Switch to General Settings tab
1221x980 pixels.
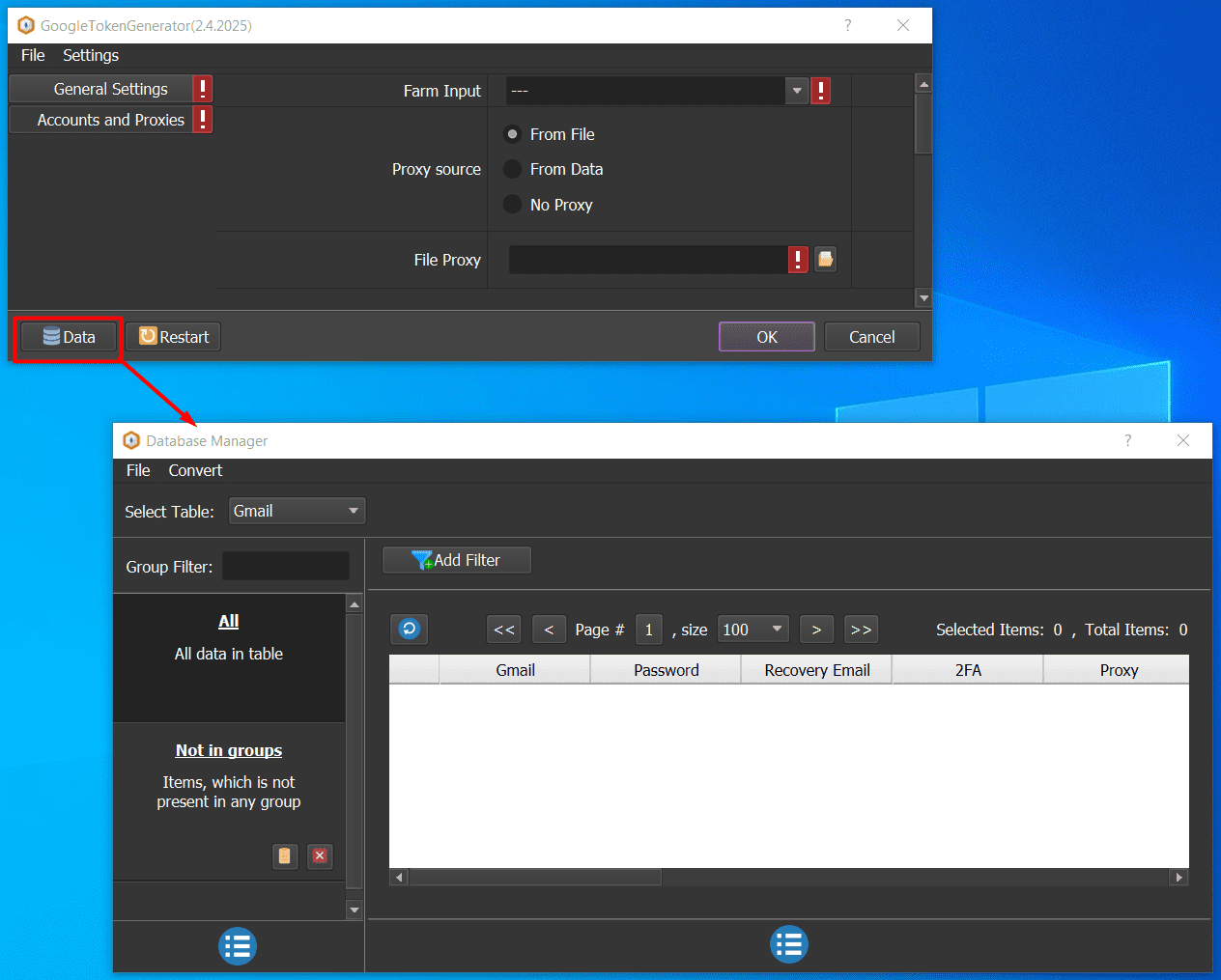(101, 89)
